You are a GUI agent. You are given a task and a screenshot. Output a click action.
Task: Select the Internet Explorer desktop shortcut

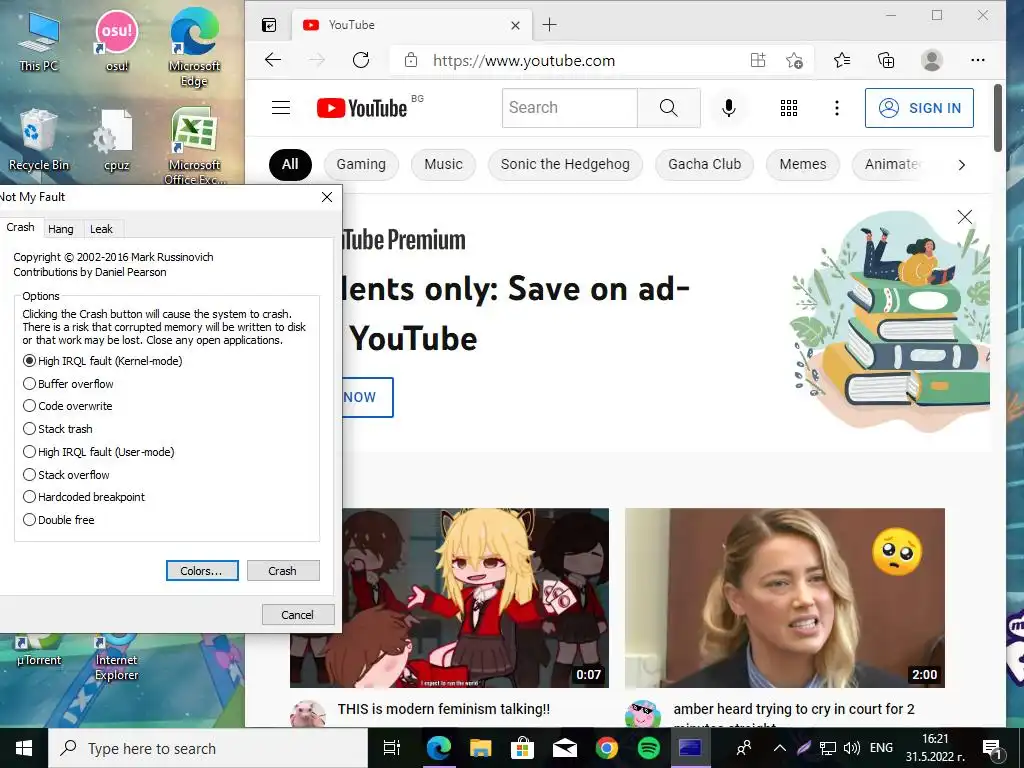tap(116, 658)
